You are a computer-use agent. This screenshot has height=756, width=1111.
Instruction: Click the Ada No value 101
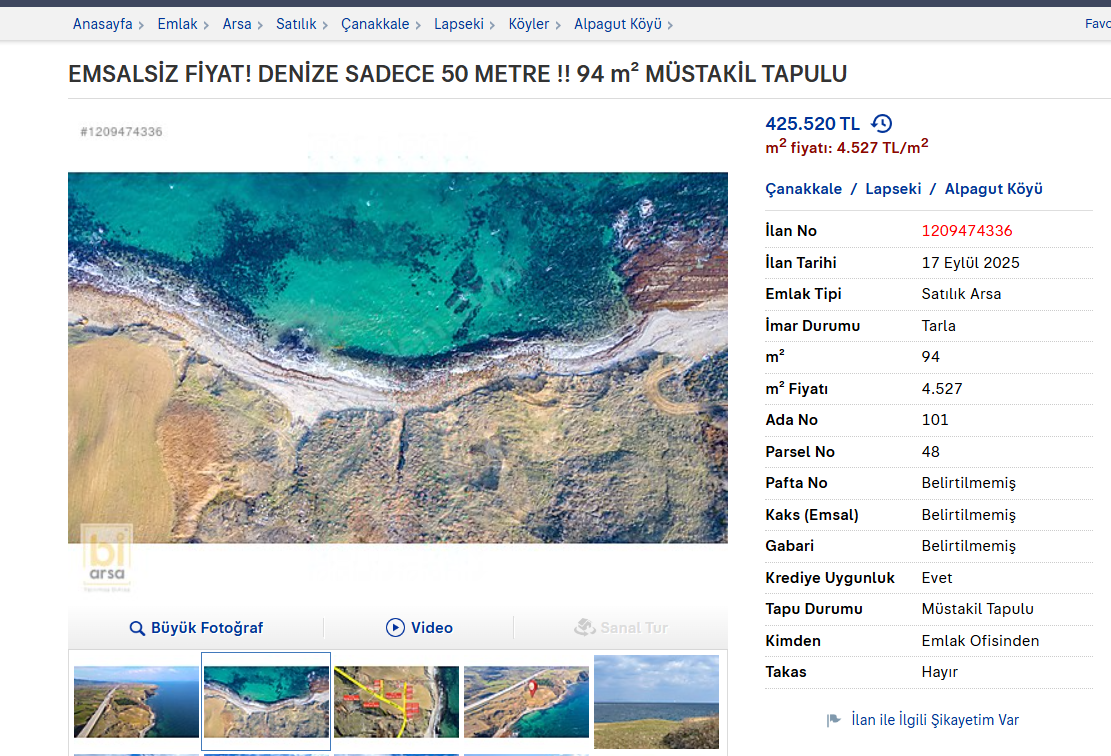(x=935, y=420)
